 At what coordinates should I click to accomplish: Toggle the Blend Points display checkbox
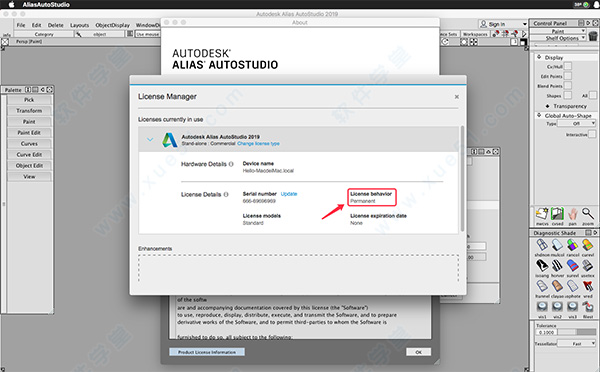click(x=568, y=86)
